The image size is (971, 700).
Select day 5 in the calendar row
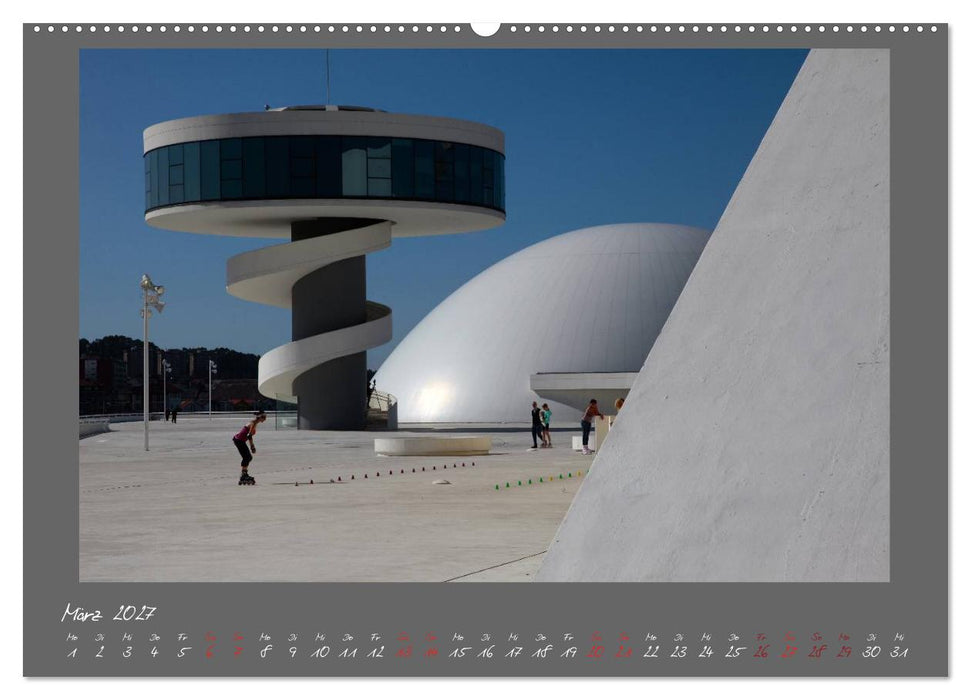[x=182, y=652]
